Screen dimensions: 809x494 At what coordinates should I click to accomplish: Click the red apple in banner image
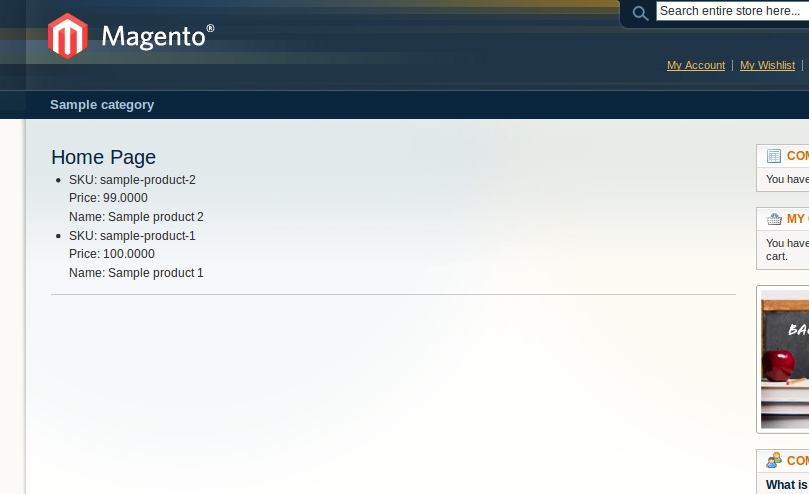[x=779, y=365]
